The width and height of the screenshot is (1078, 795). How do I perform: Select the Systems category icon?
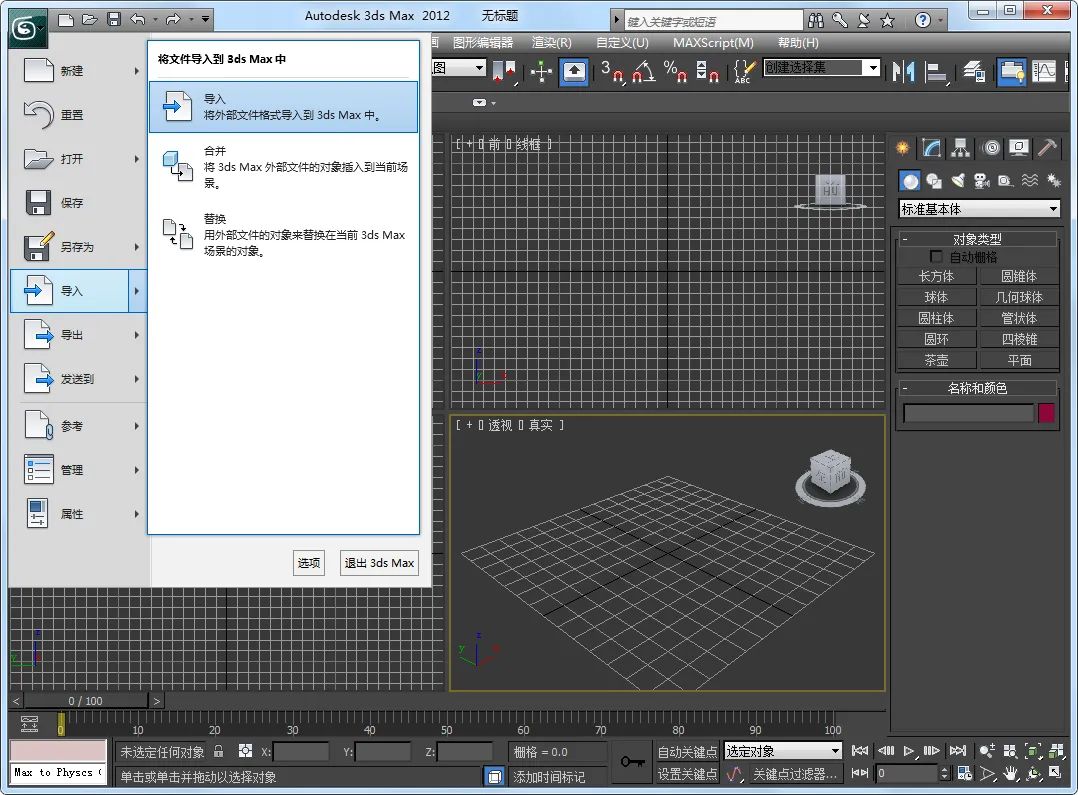(x=1053, y=181)
